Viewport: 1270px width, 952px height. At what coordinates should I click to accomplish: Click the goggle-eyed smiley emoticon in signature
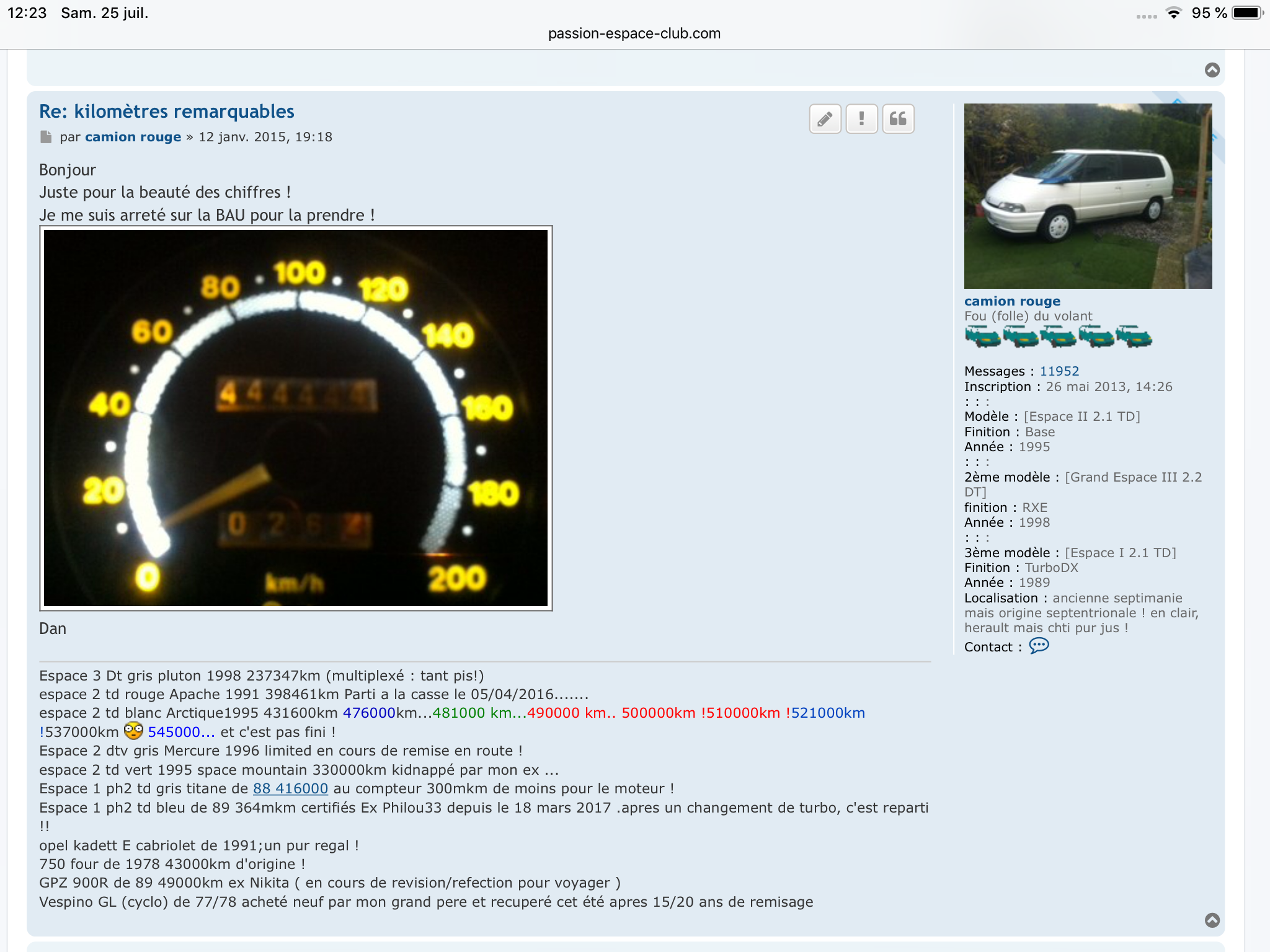point(133,731)
